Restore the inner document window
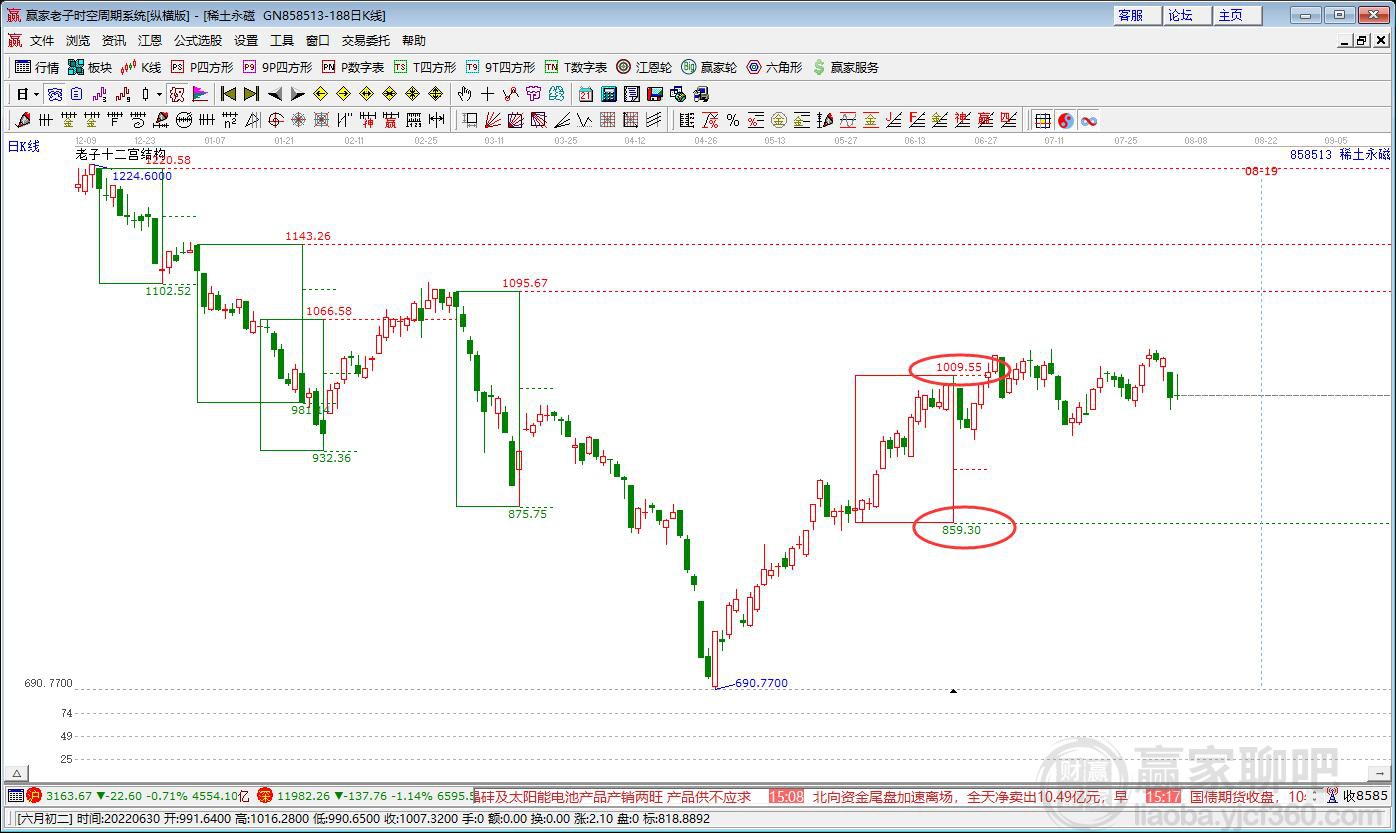Viewport: 1396px width, 833px height. 1361,41
